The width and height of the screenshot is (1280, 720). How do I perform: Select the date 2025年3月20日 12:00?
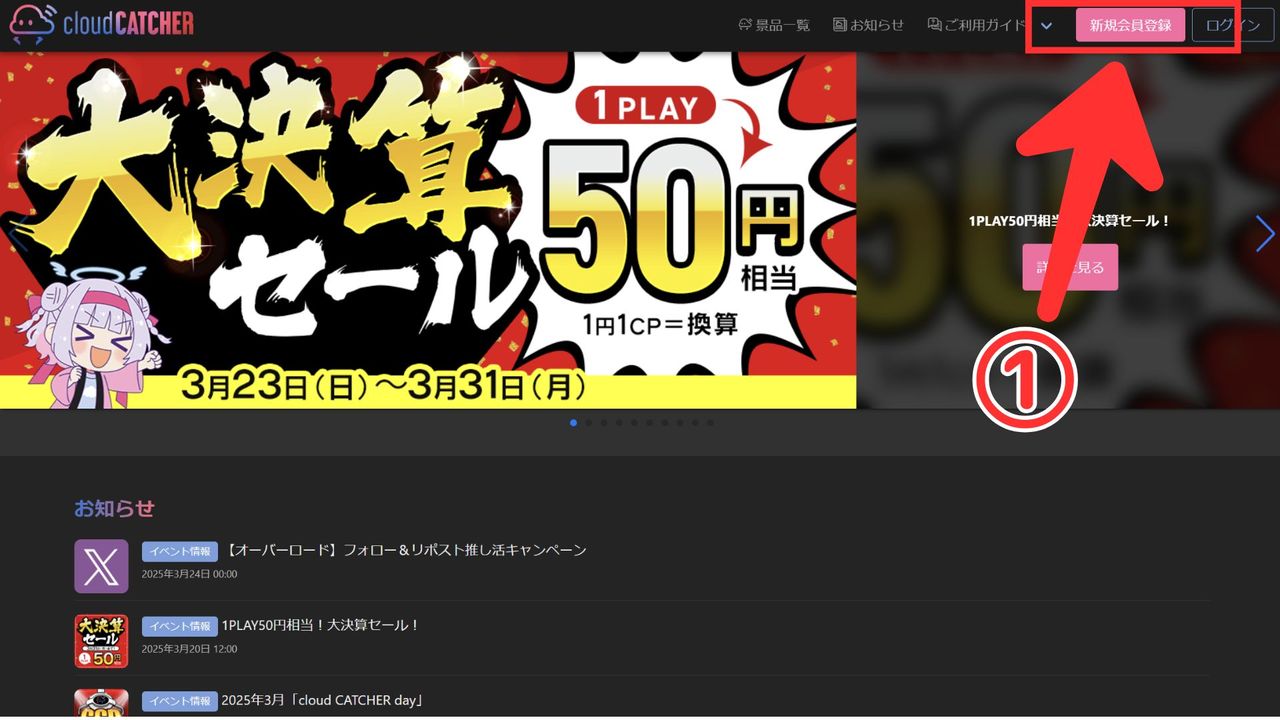pyautogui.click(x=189, y=649)
